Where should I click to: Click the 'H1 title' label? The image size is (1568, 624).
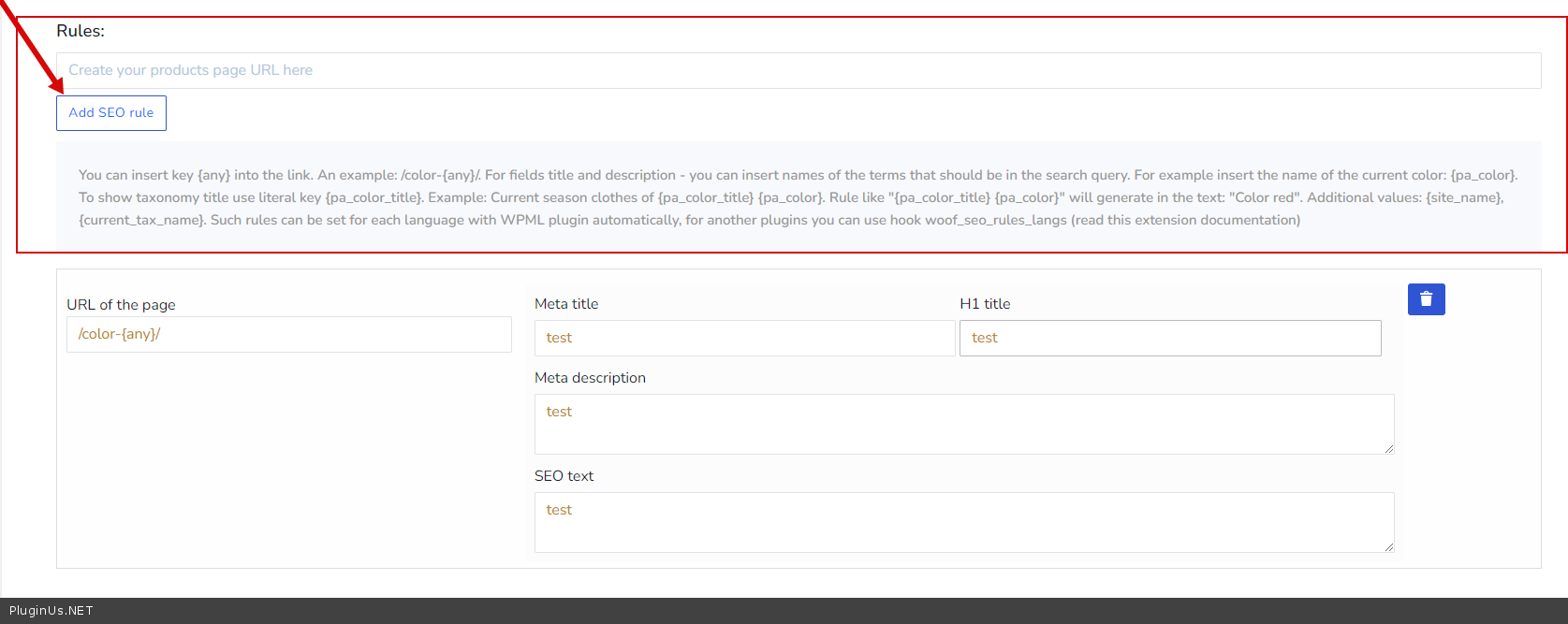pos(985,304)
